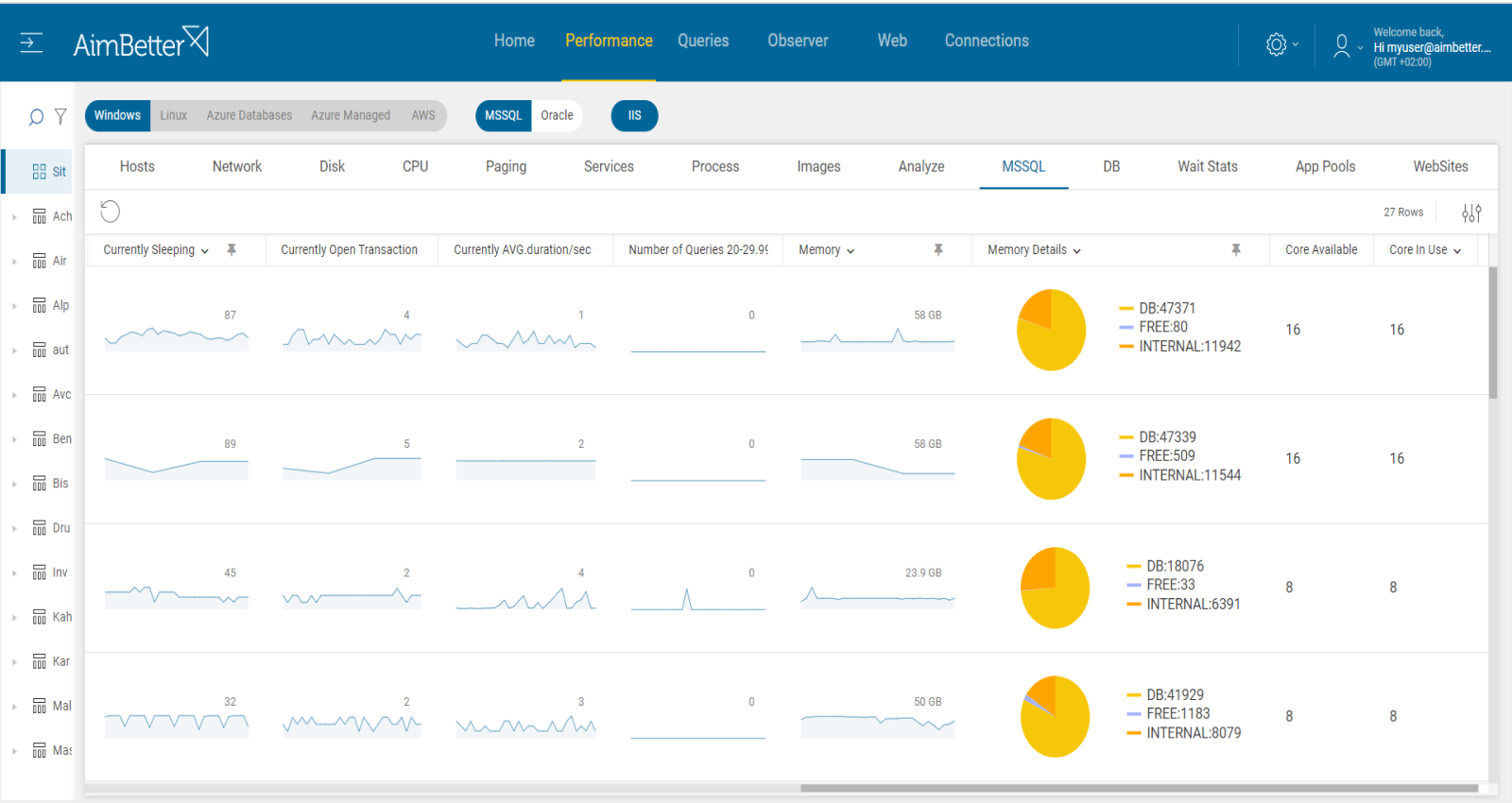
Task: Open Memory Details column dropdown
Action: 1076,251
